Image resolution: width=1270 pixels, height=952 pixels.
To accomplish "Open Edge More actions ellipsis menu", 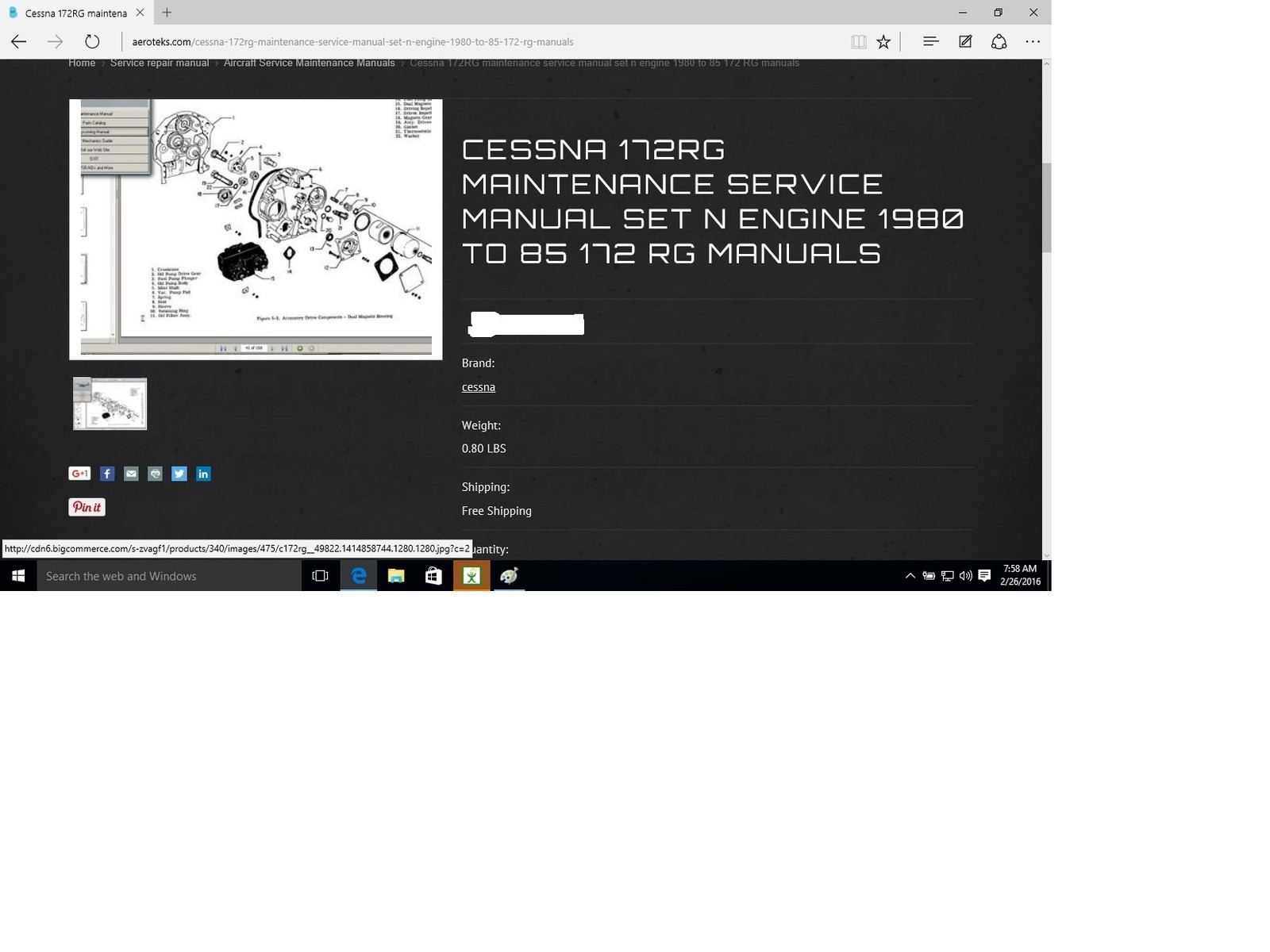I will tap(1033, 41).
